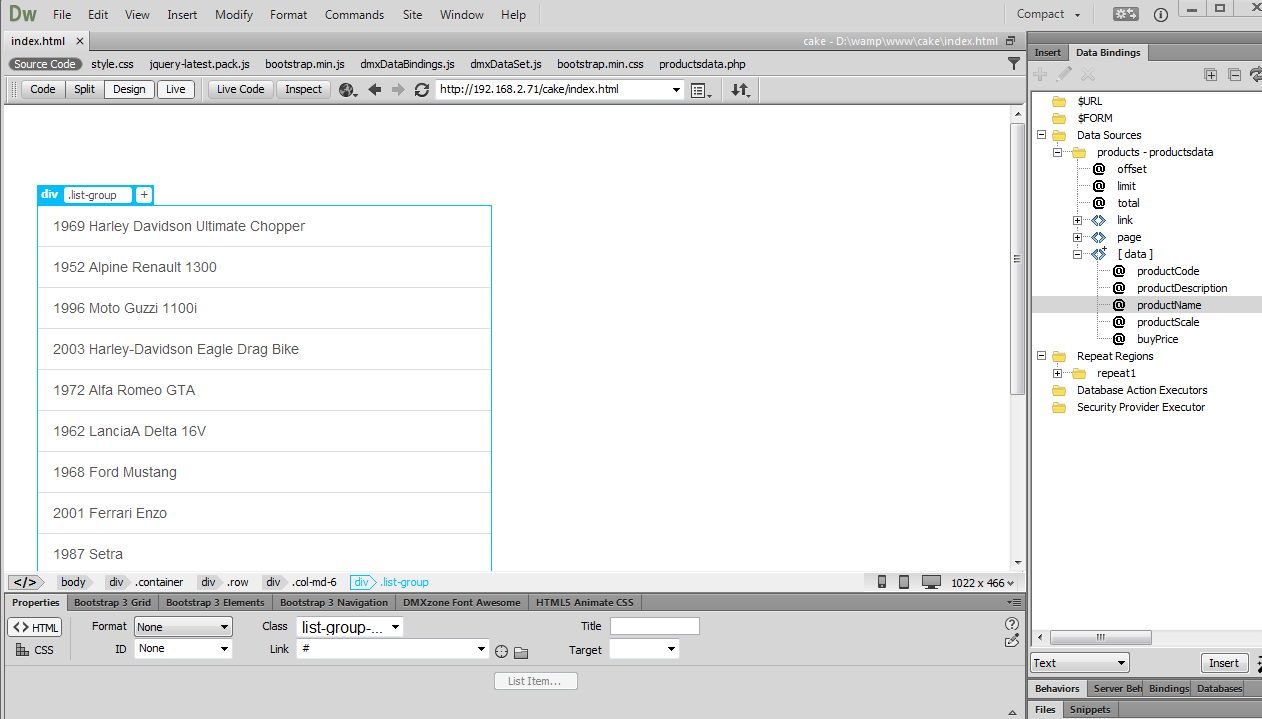The image size is (1262, 719).
Task: Select the Design view button
Action: coord(129,89)
